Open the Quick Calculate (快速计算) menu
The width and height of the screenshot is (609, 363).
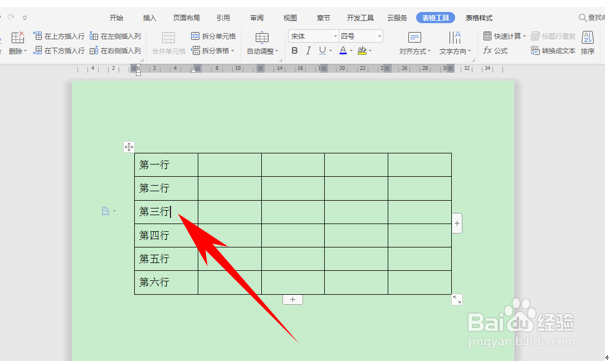click(504, 36)
